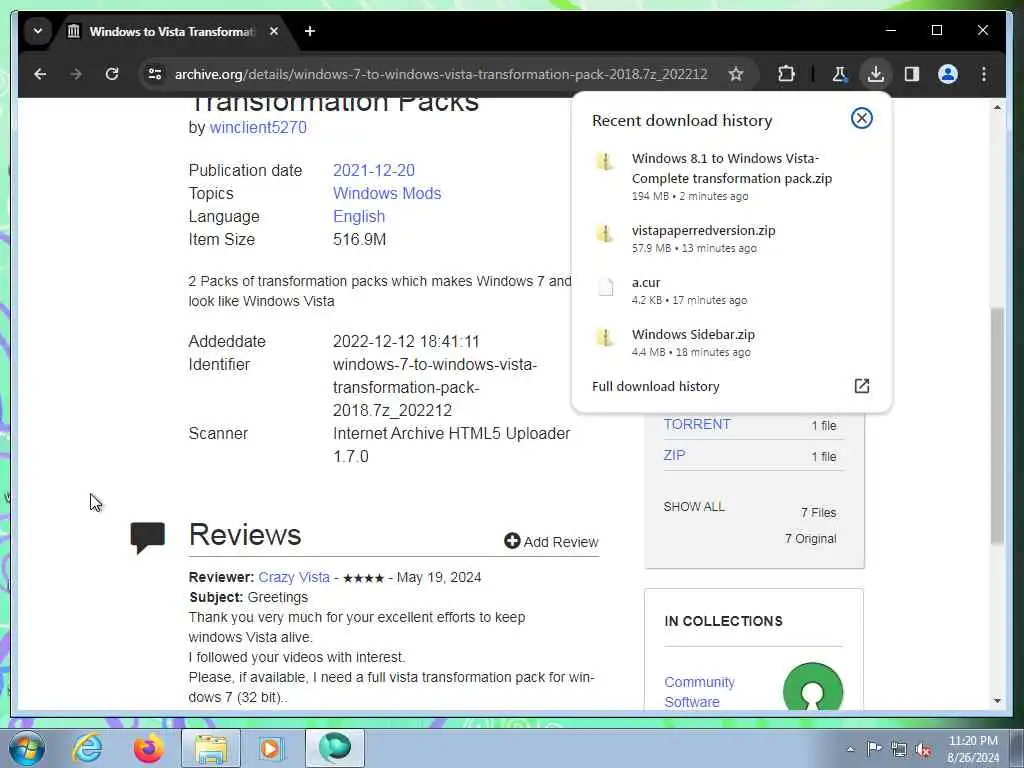Click the 7 Original files link

810,539
